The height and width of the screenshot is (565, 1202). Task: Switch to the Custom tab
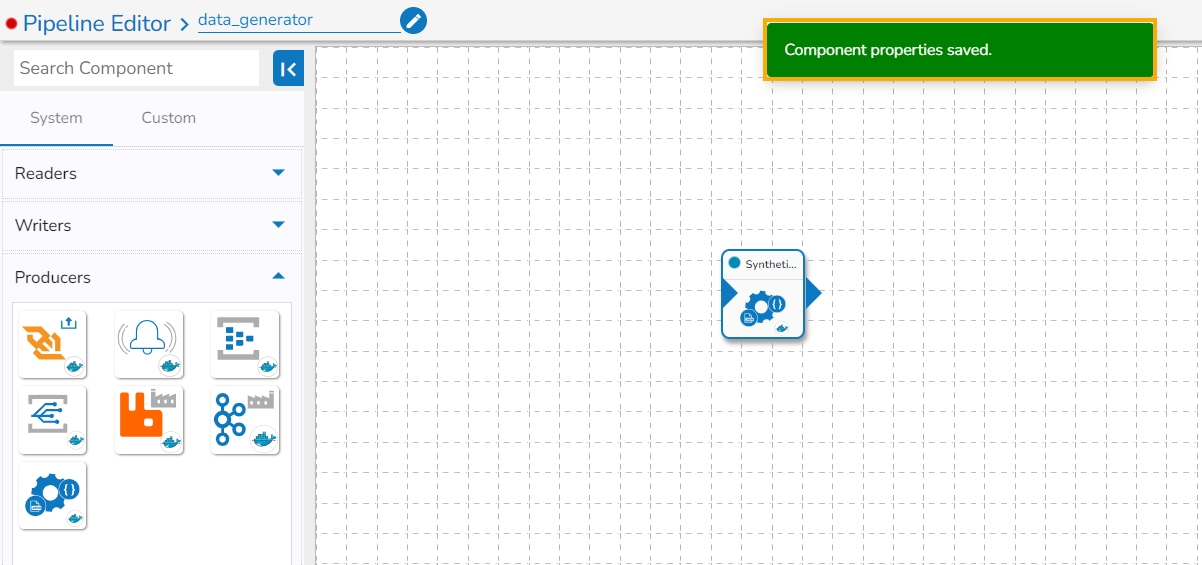click(x=169, y=118)
